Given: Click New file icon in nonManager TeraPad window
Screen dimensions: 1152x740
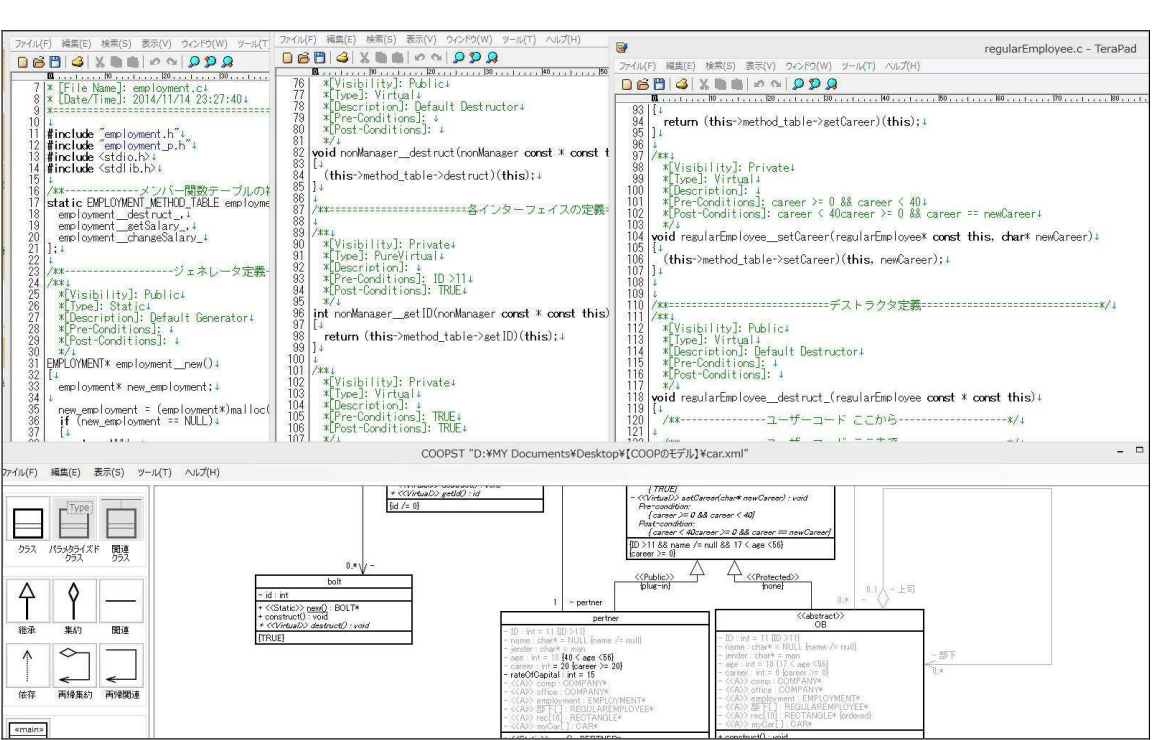Looking at the screenshot, I should click(287, 57).
